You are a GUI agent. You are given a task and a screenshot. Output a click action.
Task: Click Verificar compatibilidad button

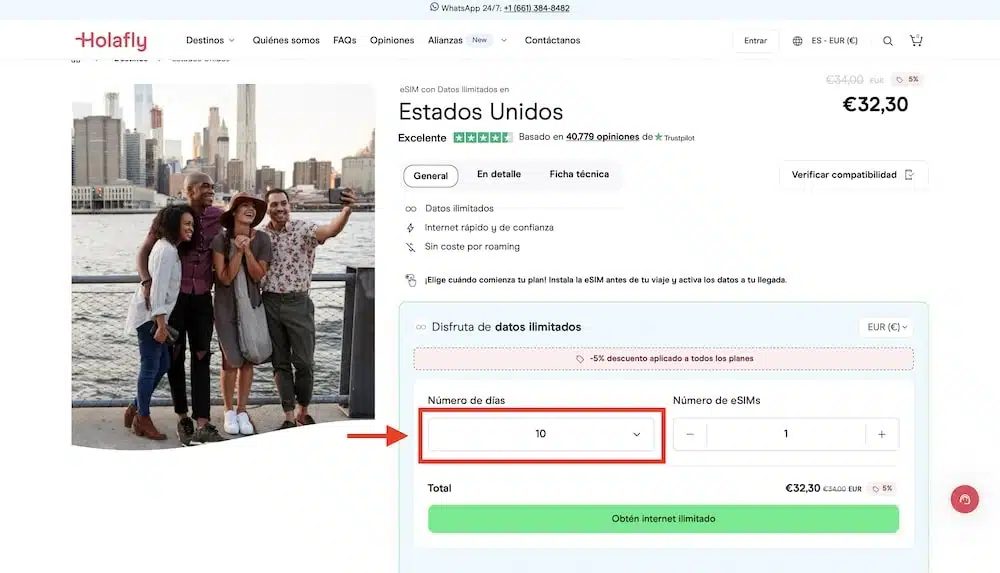(853, 175)
